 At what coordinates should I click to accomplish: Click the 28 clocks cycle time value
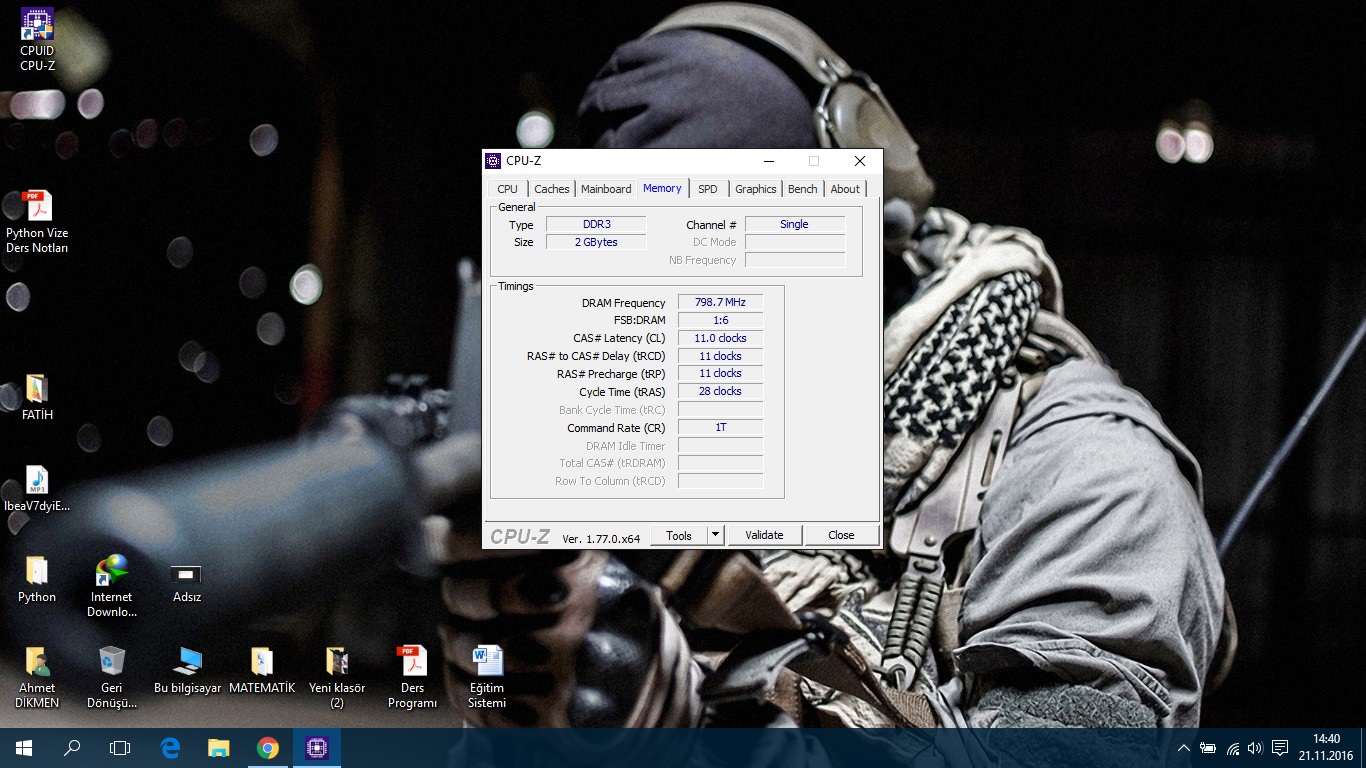click(x=720, y=391)
